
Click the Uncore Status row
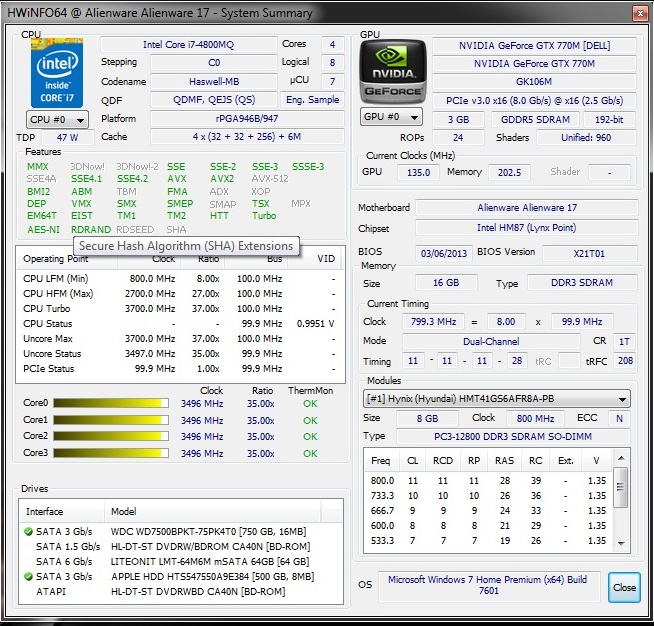pos(180,354)
